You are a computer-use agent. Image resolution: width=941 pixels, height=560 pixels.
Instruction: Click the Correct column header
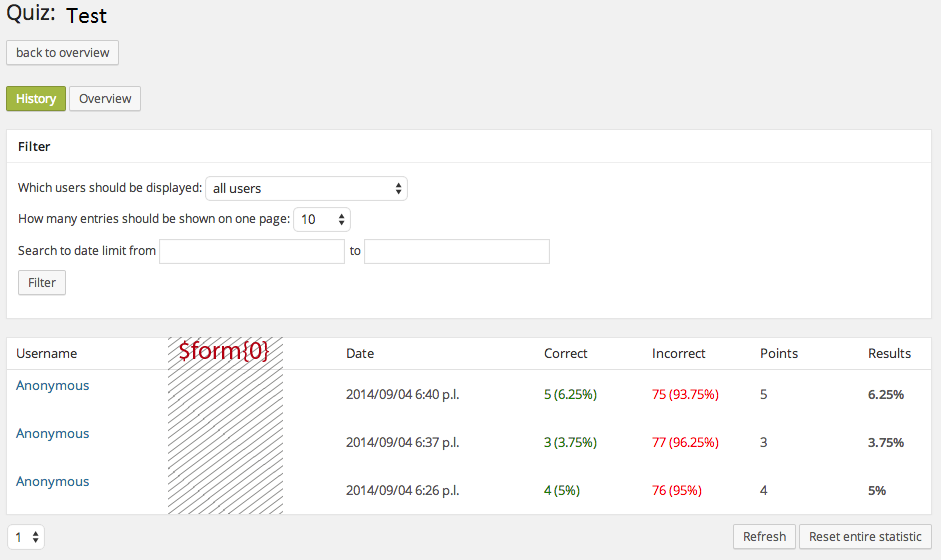point(566,354)
